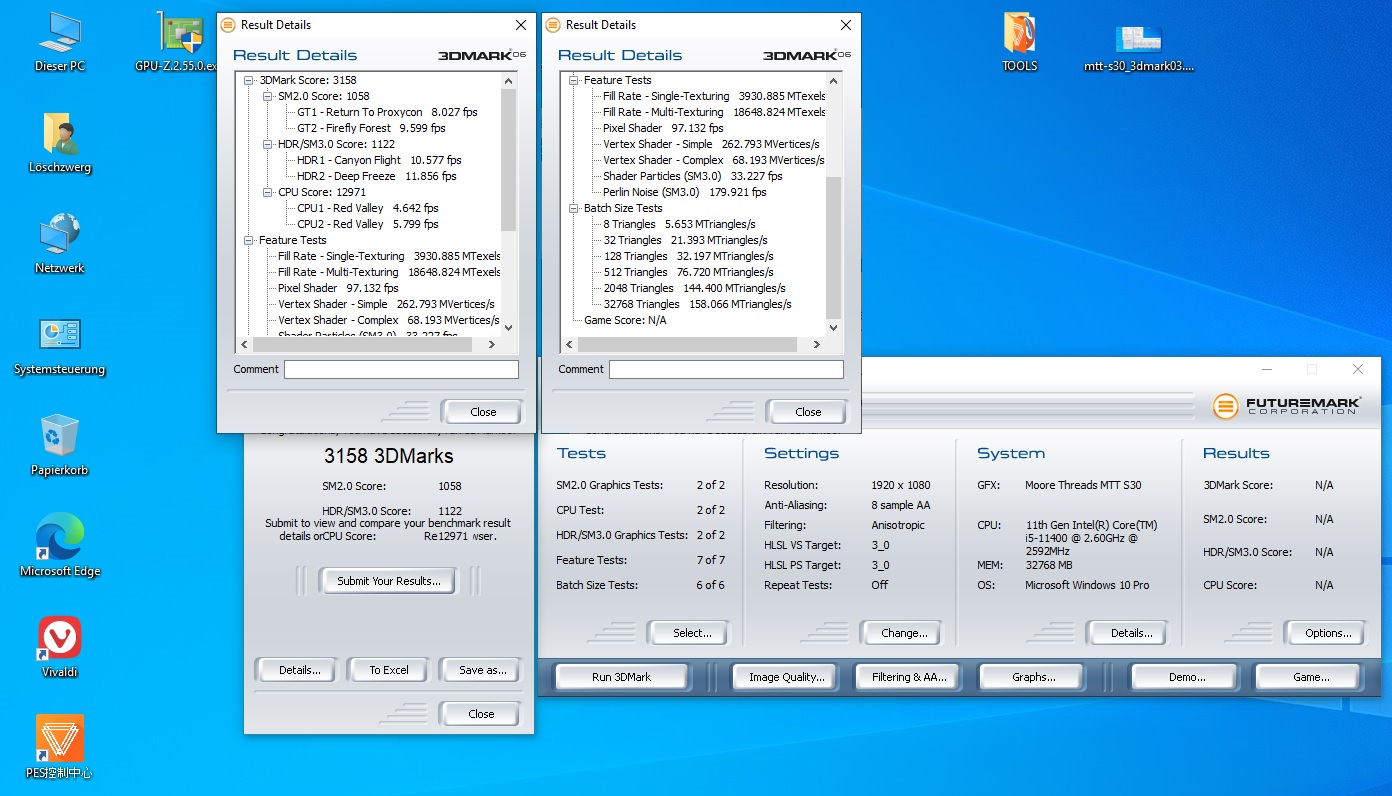Select Game Score: N/A row
The height and width of the screenshot is (796, 1392).
[625, 320]
